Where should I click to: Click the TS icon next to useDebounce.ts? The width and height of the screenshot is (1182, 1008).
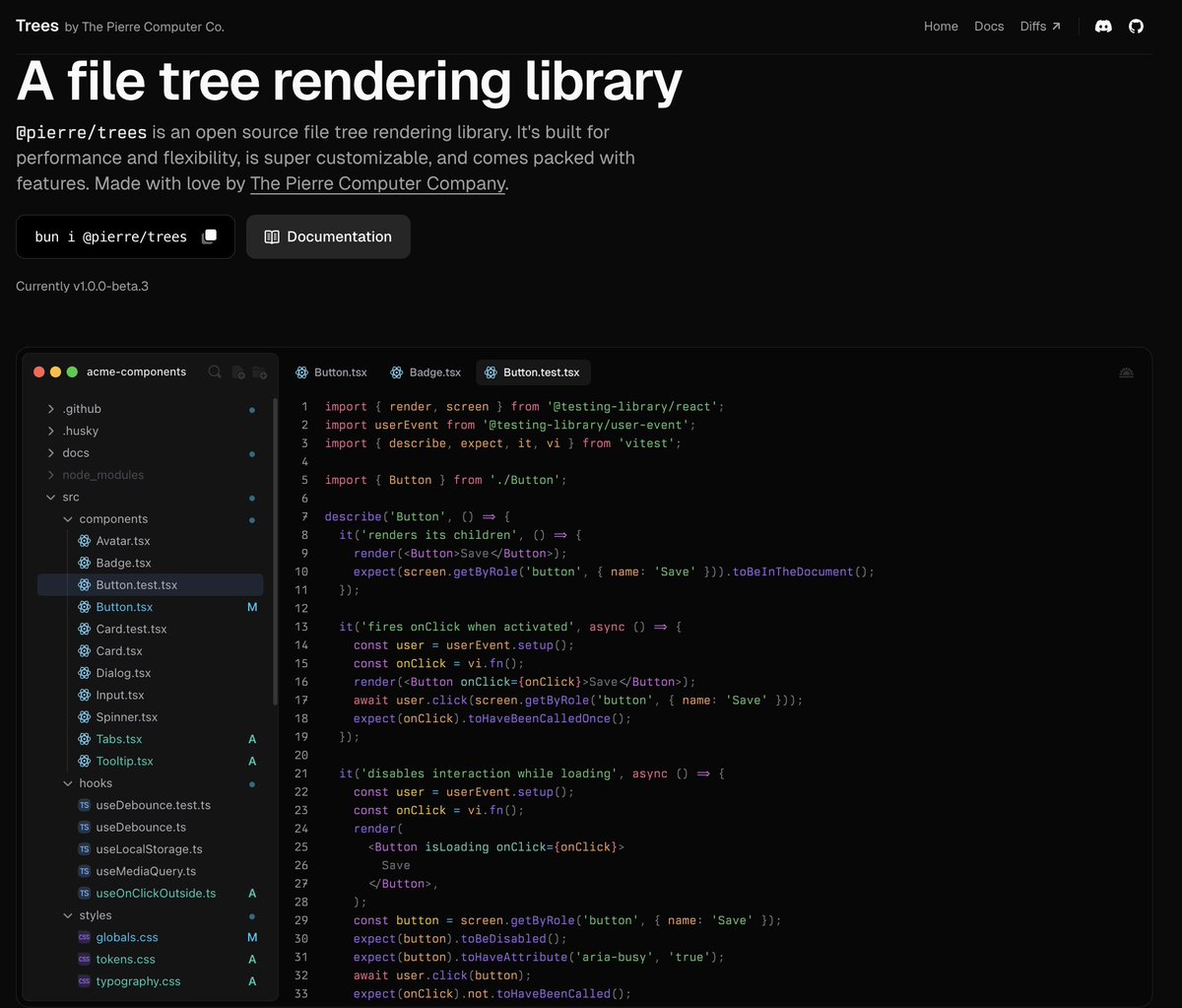[x=85, y=828]
